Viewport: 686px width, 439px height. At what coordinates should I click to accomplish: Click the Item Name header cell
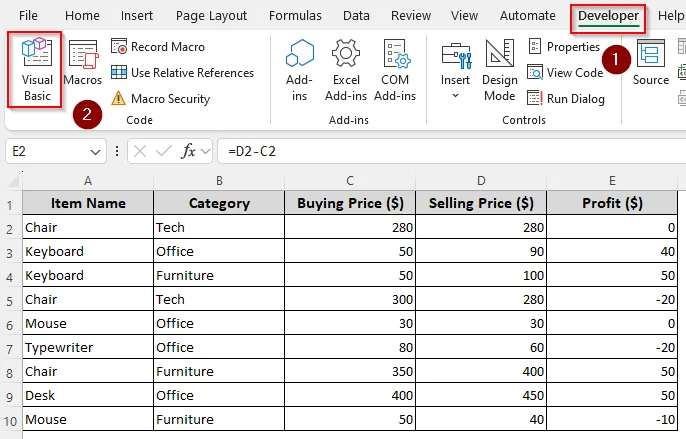[88, 203]
